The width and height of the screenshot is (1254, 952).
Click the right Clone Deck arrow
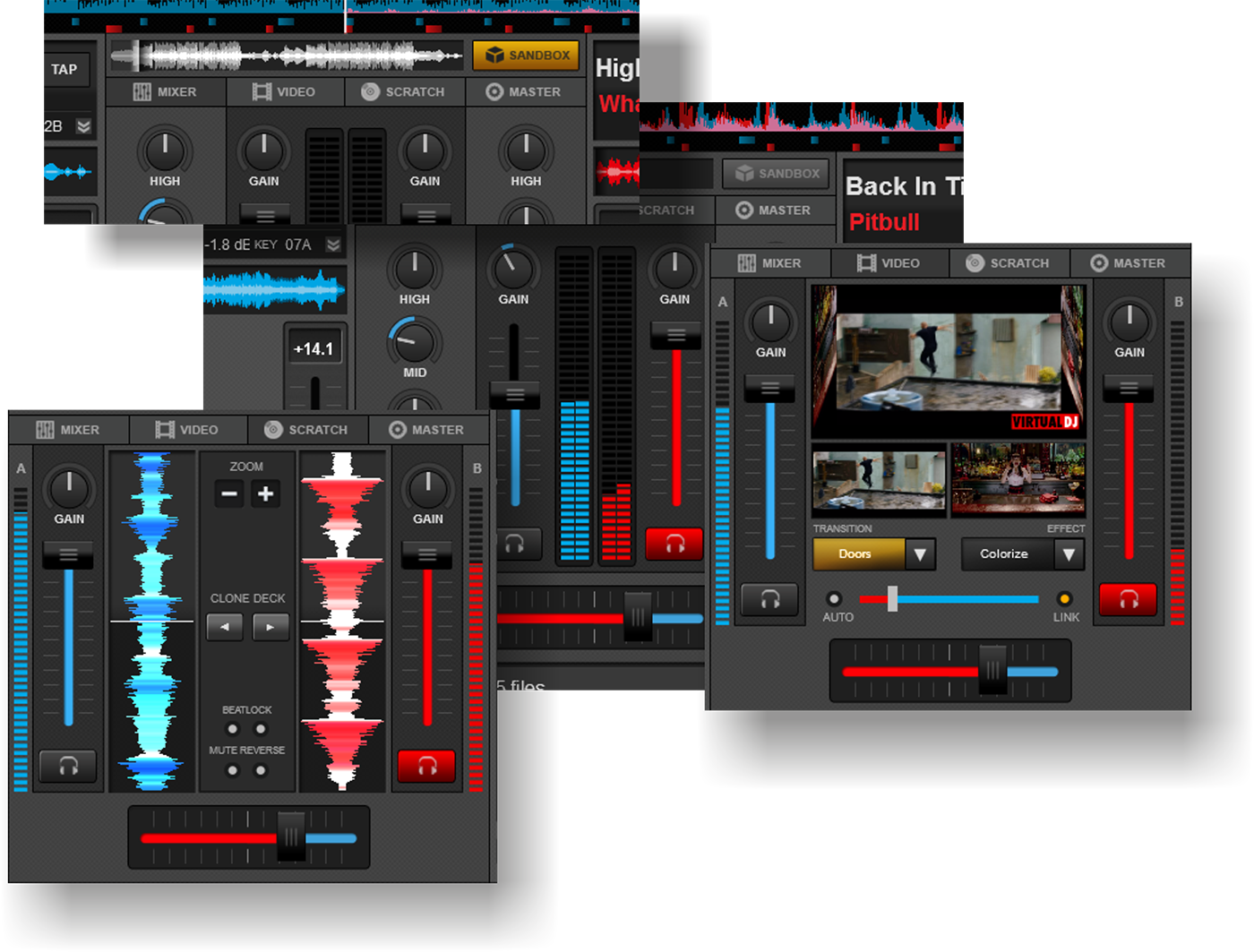271,628
